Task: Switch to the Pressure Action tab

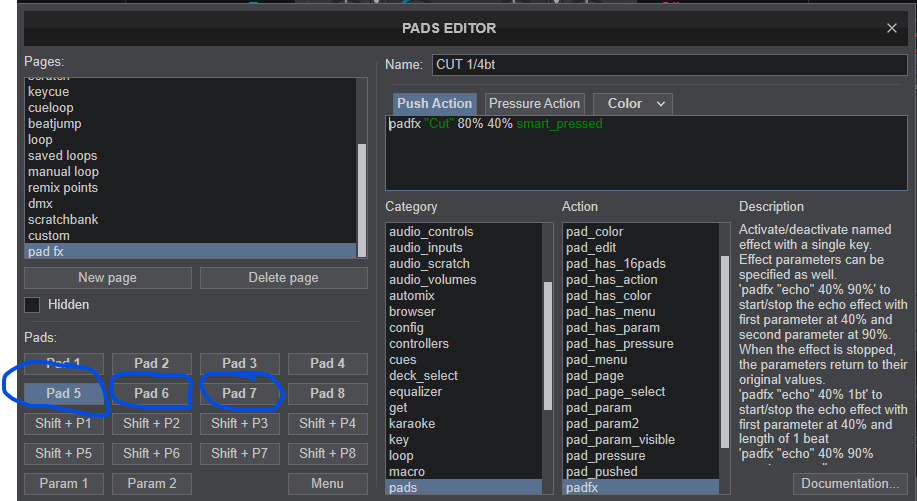Action: (x=534, y=104)
